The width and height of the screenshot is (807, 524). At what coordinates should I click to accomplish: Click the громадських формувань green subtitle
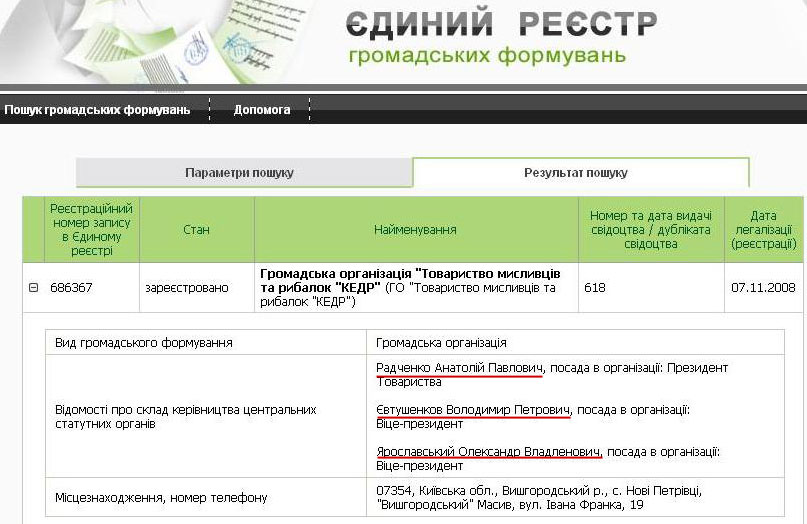click(x=487, y=55)
